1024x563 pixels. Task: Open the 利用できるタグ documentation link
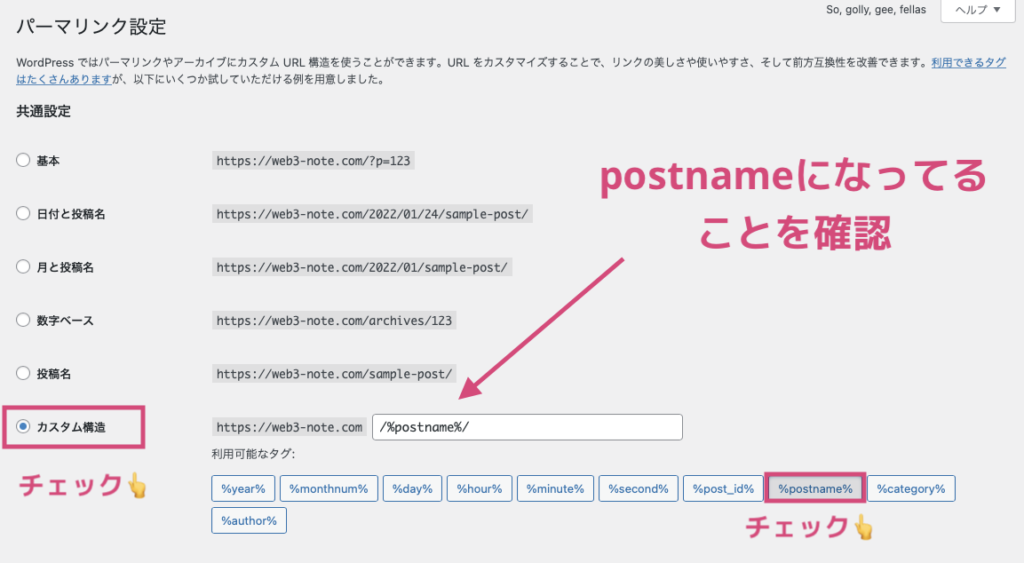968,63
